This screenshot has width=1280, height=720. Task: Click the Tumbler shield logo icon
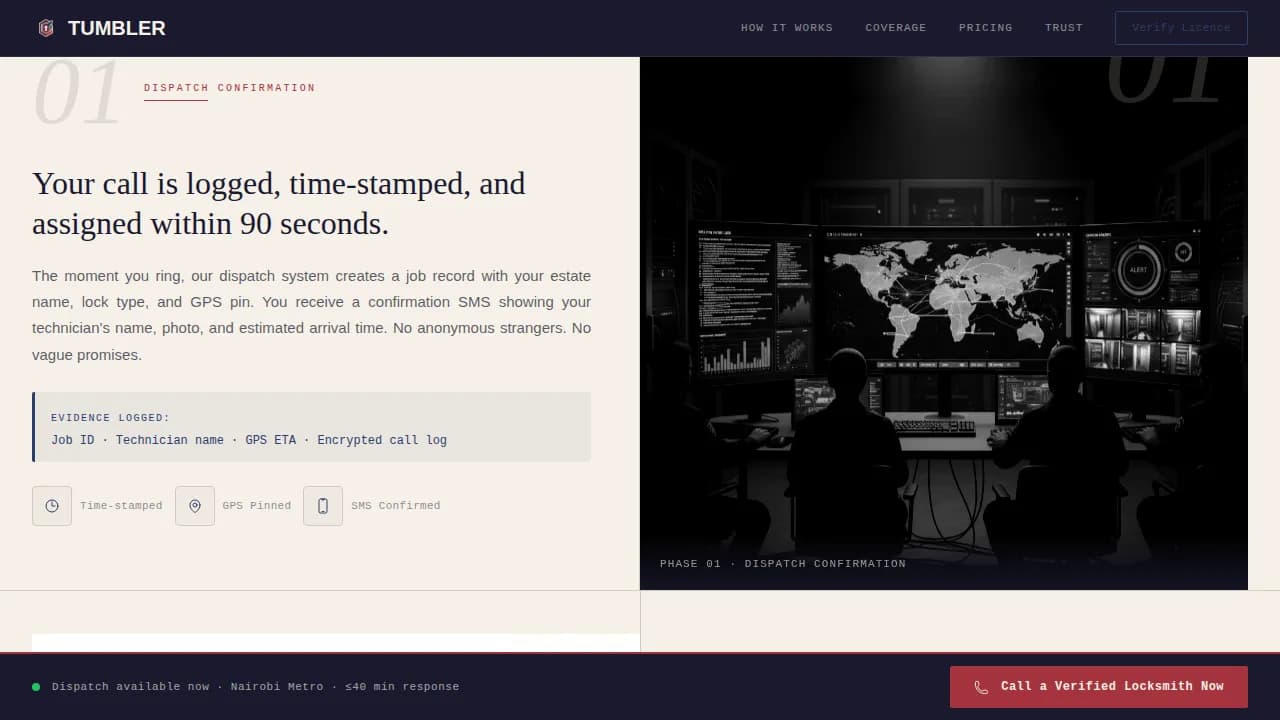point(46,28)
